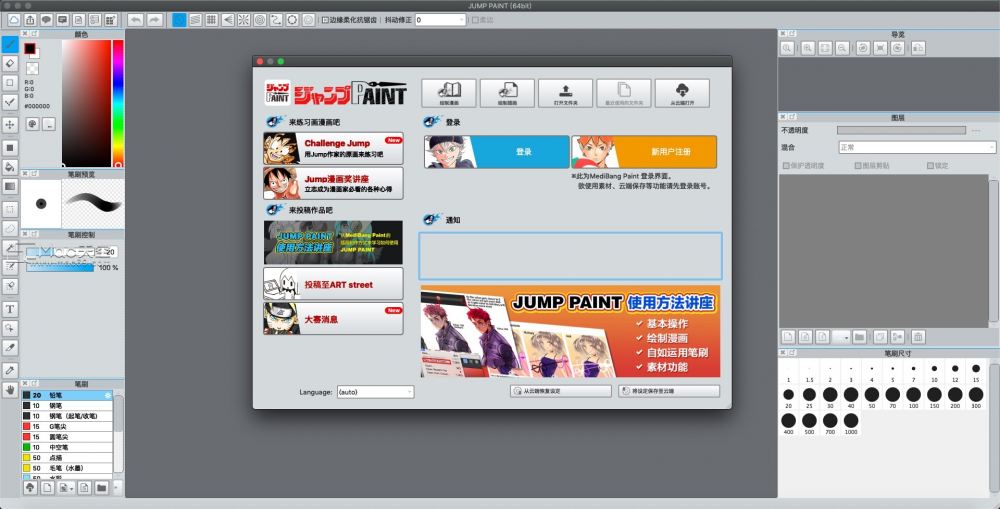Click the JUMP PAINT 使用方法讲座 large banner
Image resolution: width=1000 pixels, height=509 pixels.
pyautogui.click(x=570, y=332)
